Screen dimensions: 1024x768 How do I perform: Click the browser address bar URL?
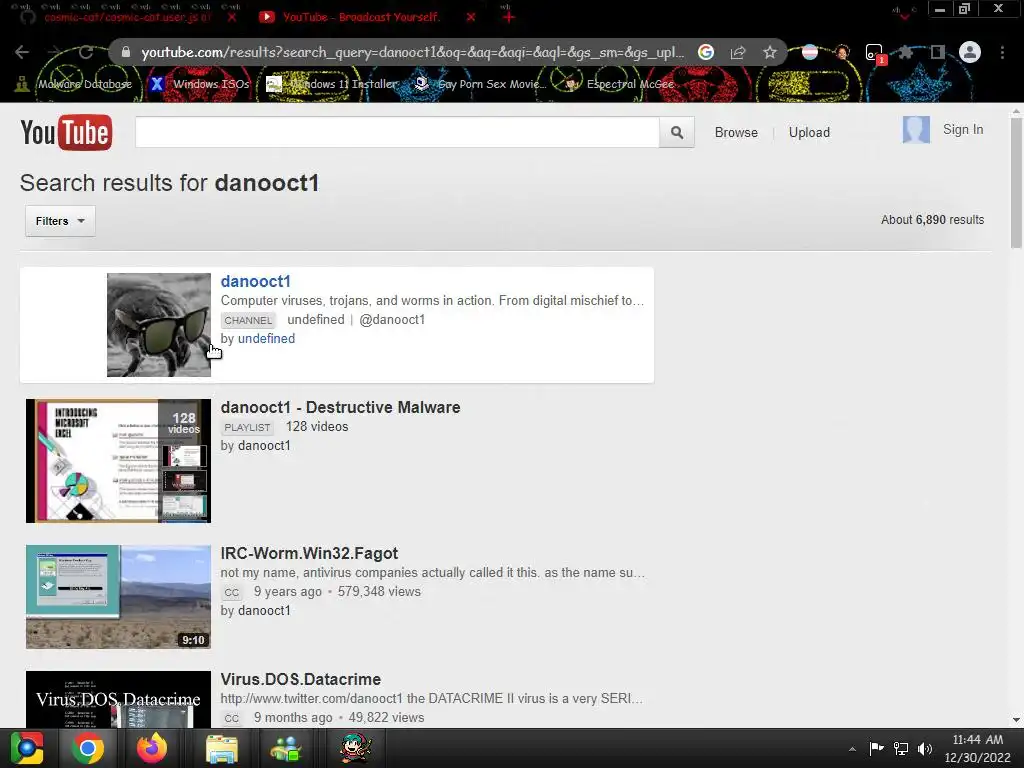(x=412, y=52)
